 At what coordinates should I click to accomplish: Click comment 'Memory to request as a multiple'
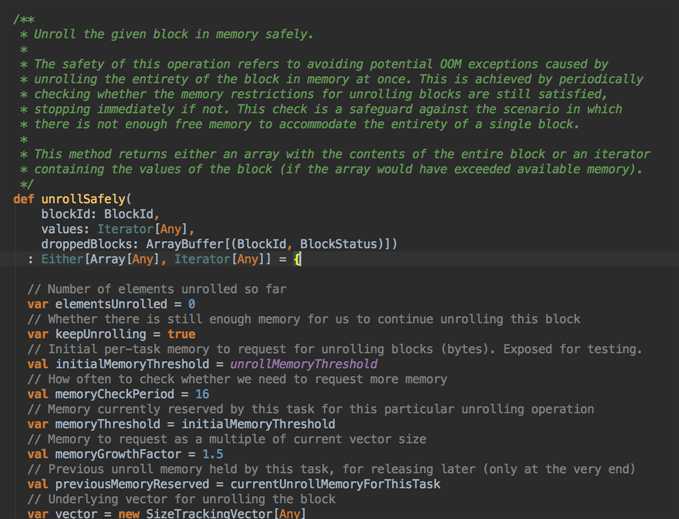pos(227,439)
